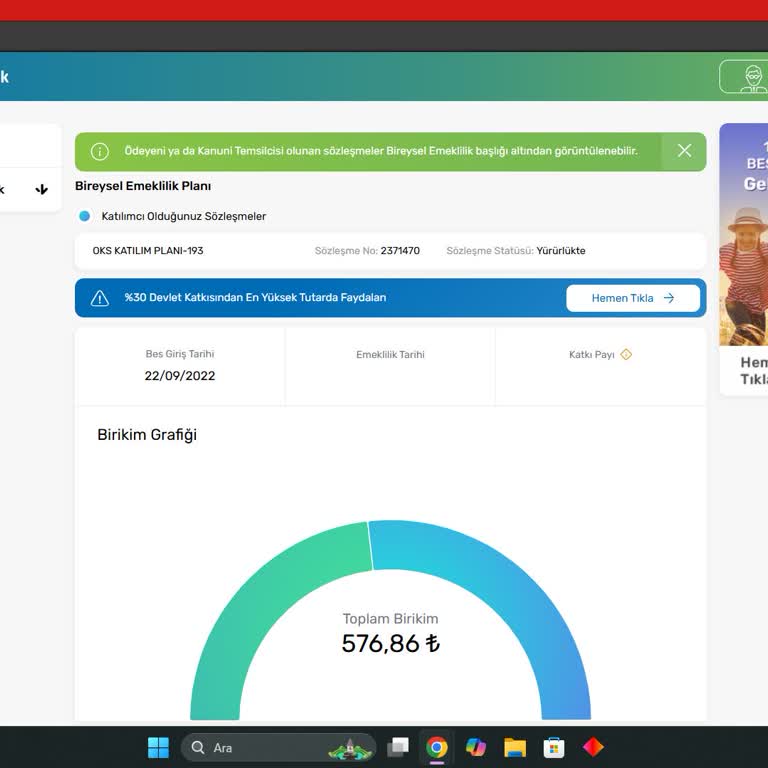The width and height of the screenshot is (768, 768).
Task: Open the user profile icon in header
Action: pos(752,77)
